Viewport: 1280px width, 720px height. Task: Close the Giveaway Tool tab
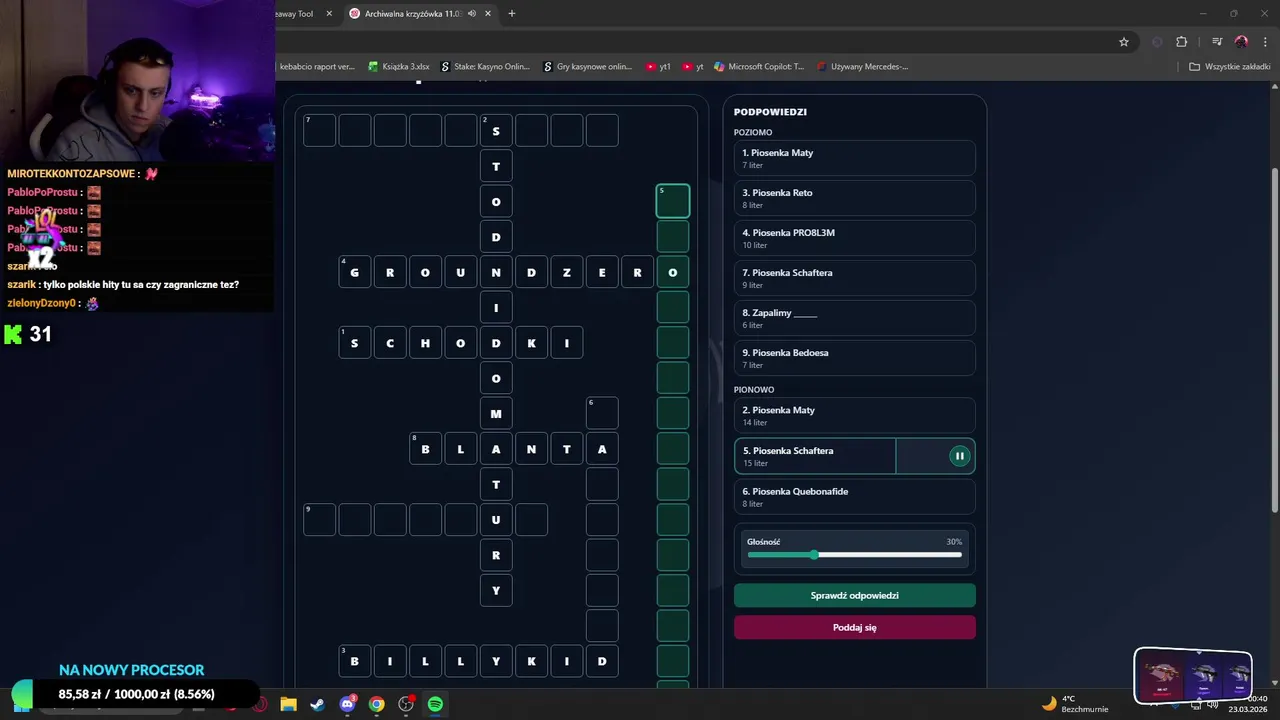click(x=328, y=14)
